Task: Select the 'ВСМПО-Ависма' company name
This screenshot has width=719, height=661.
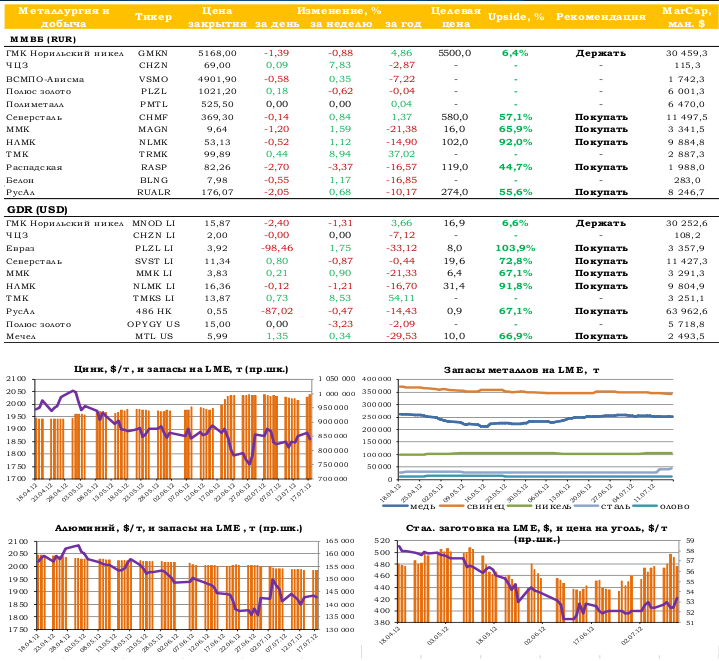Action: pos(45,79)
